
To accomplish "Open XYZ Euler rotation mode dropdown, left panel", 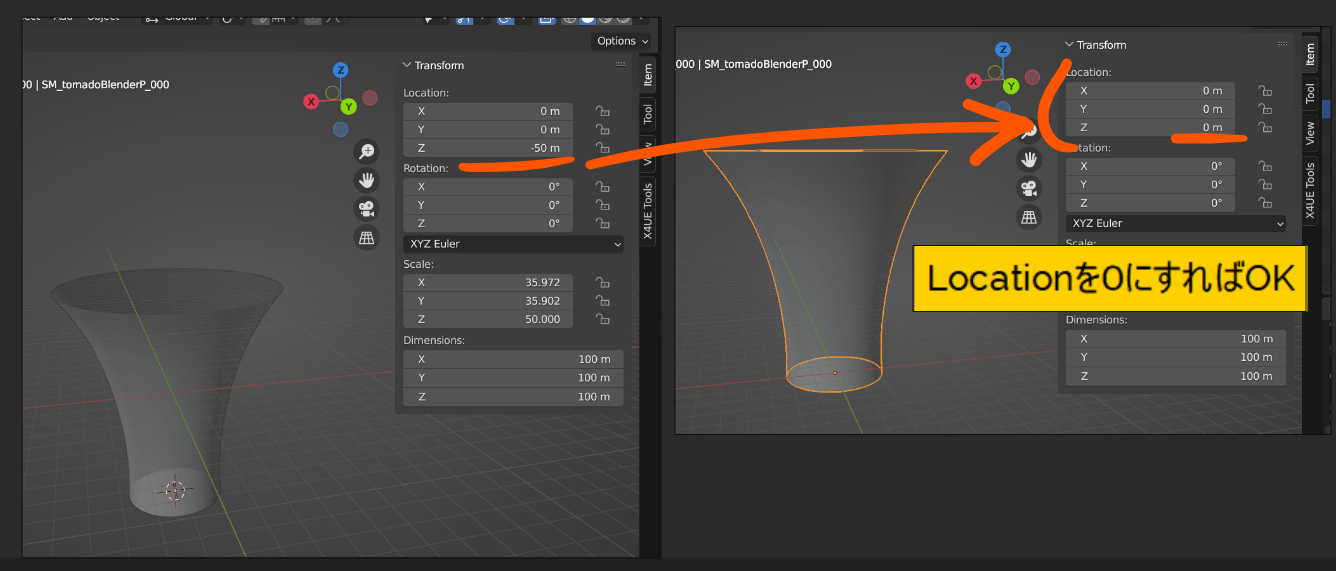I will [x=513, y=244].
